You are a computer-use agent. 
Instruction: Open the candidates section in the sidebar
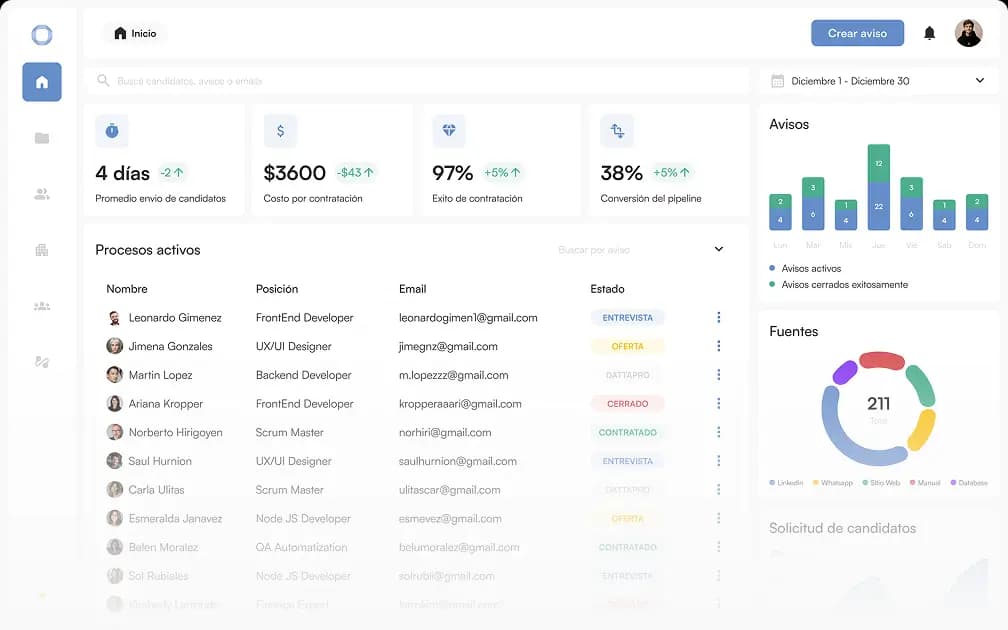coord(41,194)
